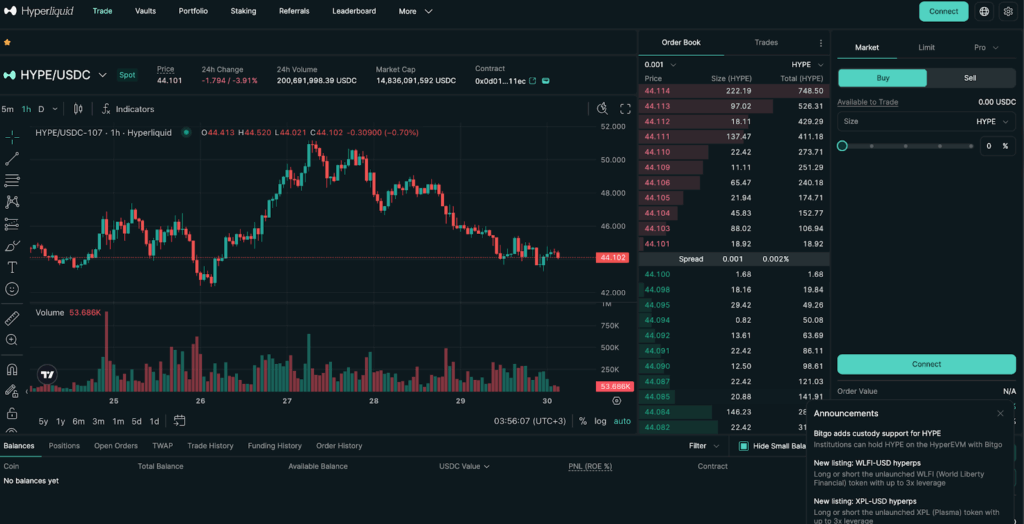Click the quick search icon above chart
Viewport: 1024px width, 524px height.
tap(602, 108)
